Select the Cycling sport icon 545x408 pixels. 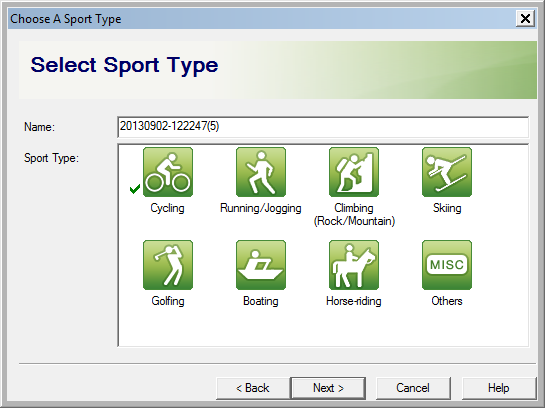tap(168, 172)
